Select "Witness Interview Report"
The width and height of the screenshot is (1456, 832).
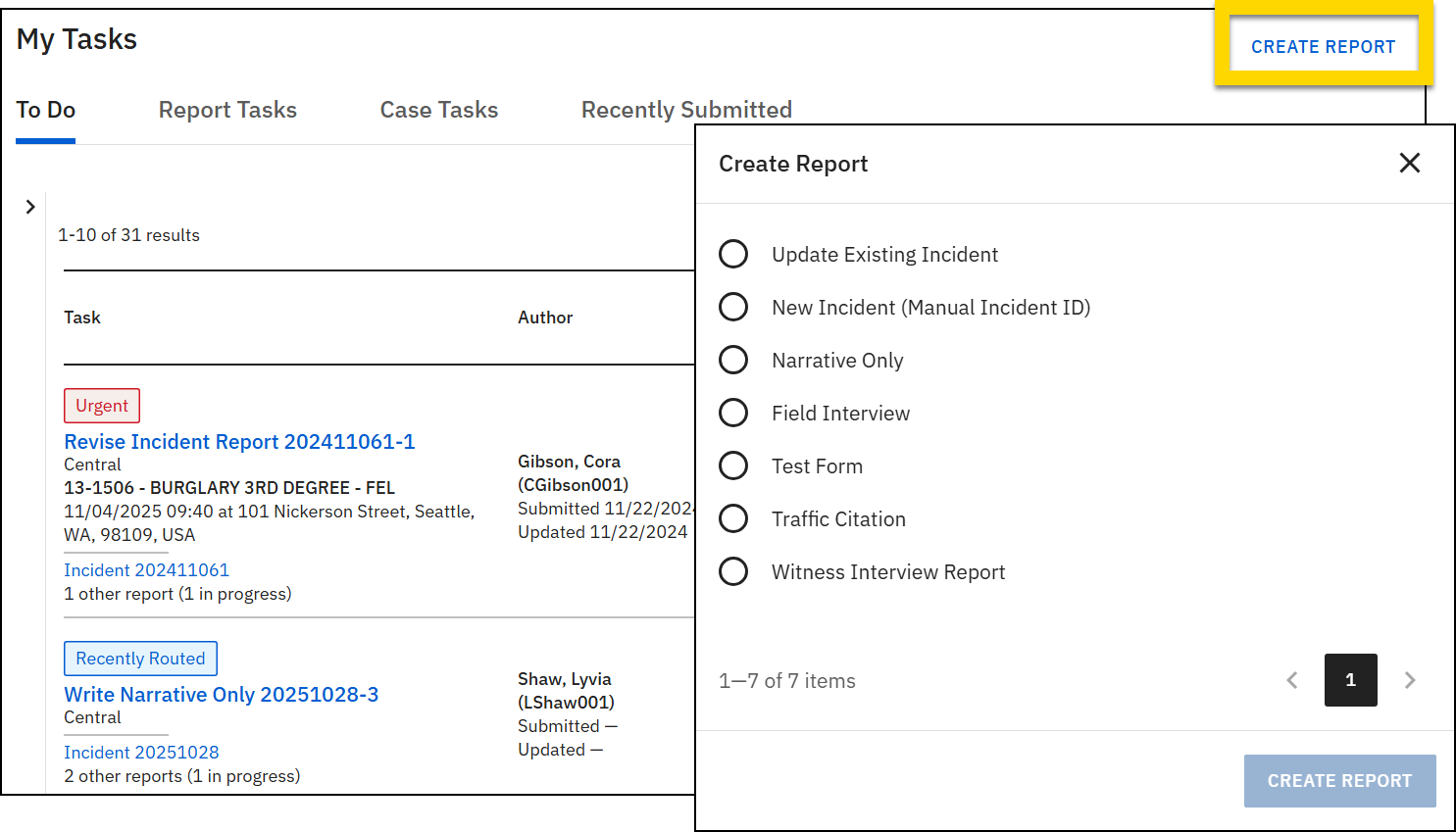pos(733,571)
